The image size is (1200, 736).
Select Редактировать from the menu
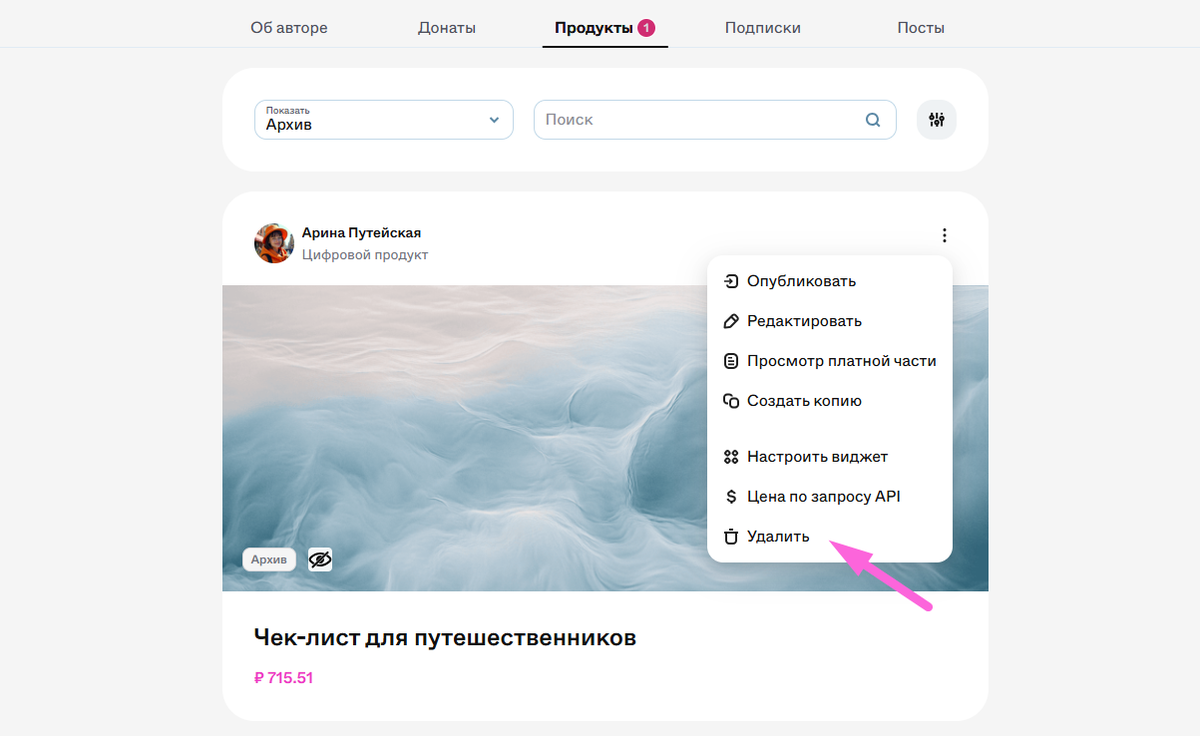point(829,321)
